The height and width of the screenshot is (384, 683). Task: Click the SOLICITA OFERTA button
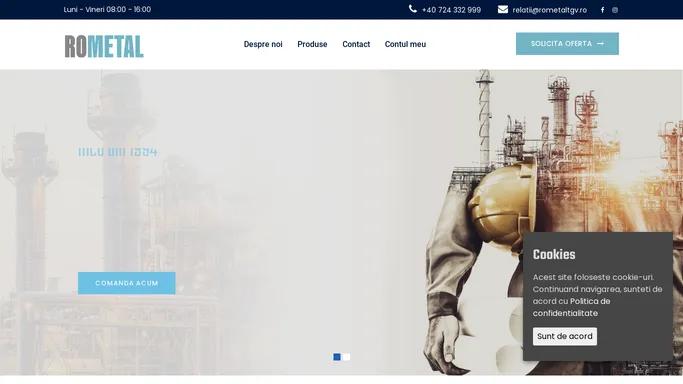click(x=567, y=44)
